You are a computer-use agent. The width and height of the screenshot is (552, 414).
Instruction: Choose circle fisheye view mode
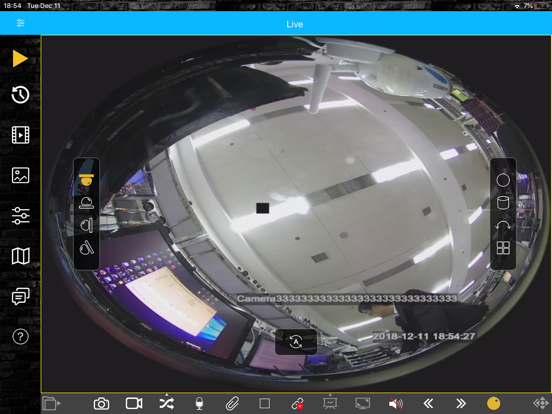click(x=503, y=180)
